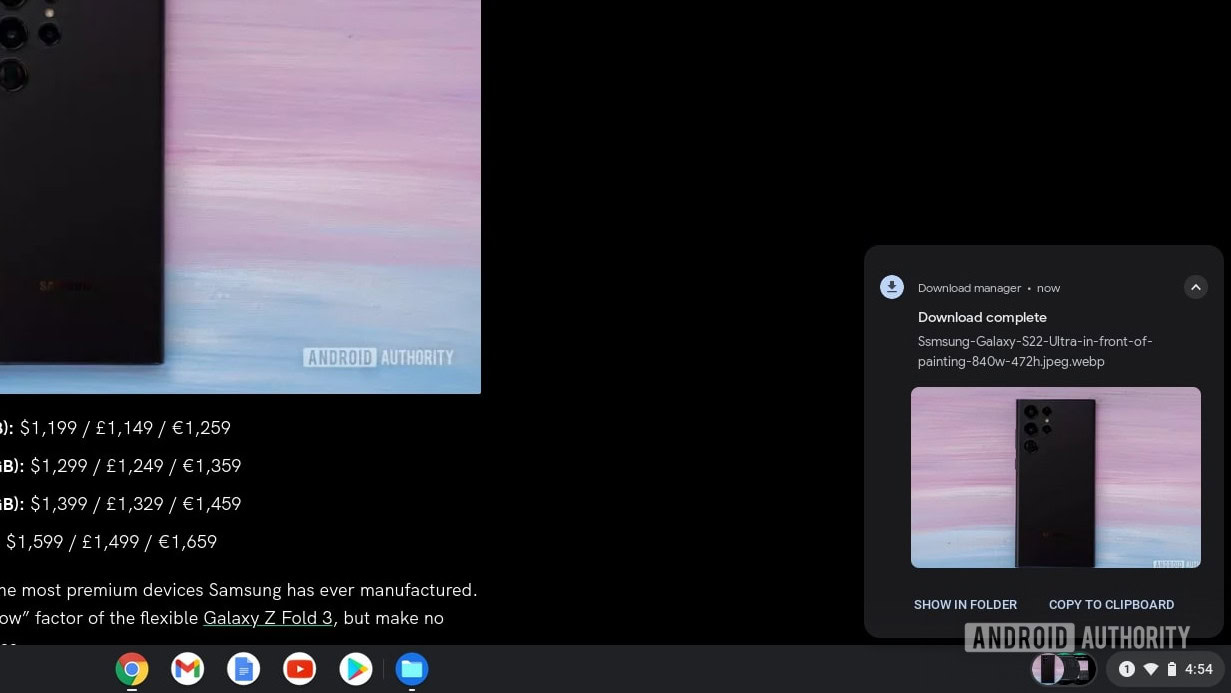This screenshot has width=1231, height=693.
Task: Open notification count badge in tray
Action: pyautogui.click(x=1127, y=669)
